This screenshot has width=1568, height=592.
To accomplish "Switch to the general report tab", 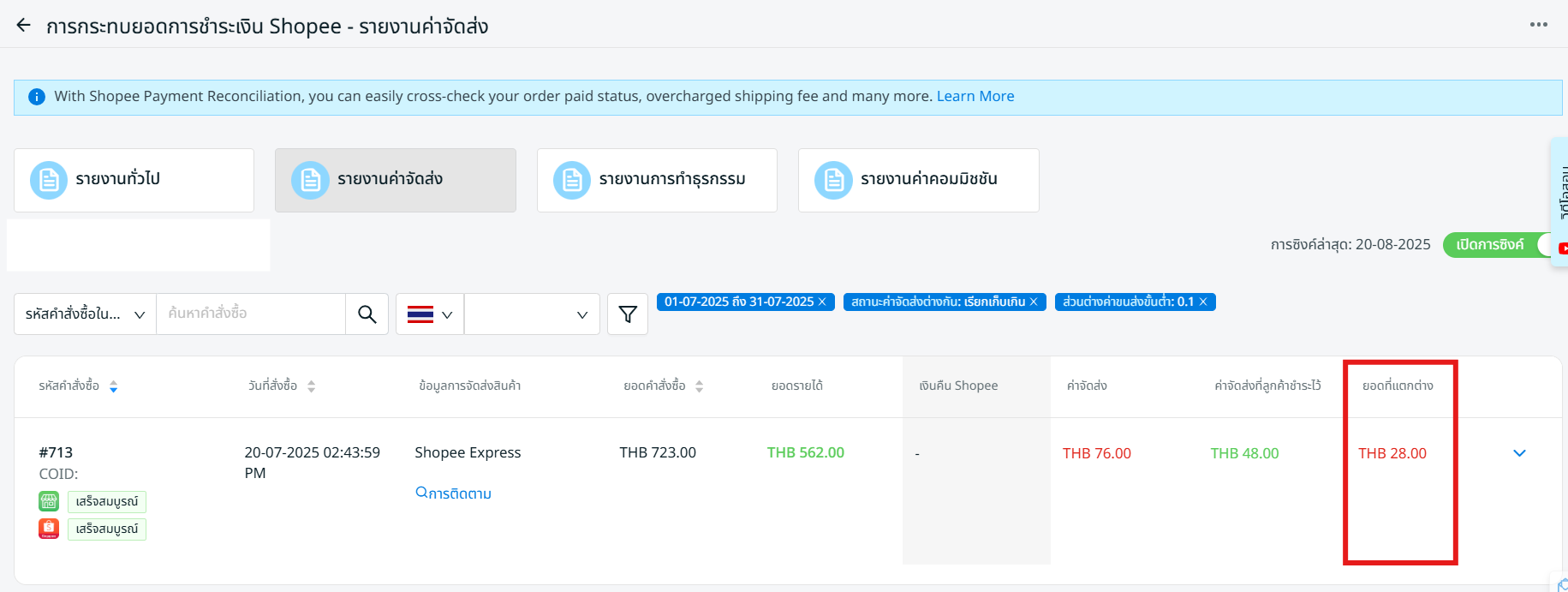I will [134, 180].
